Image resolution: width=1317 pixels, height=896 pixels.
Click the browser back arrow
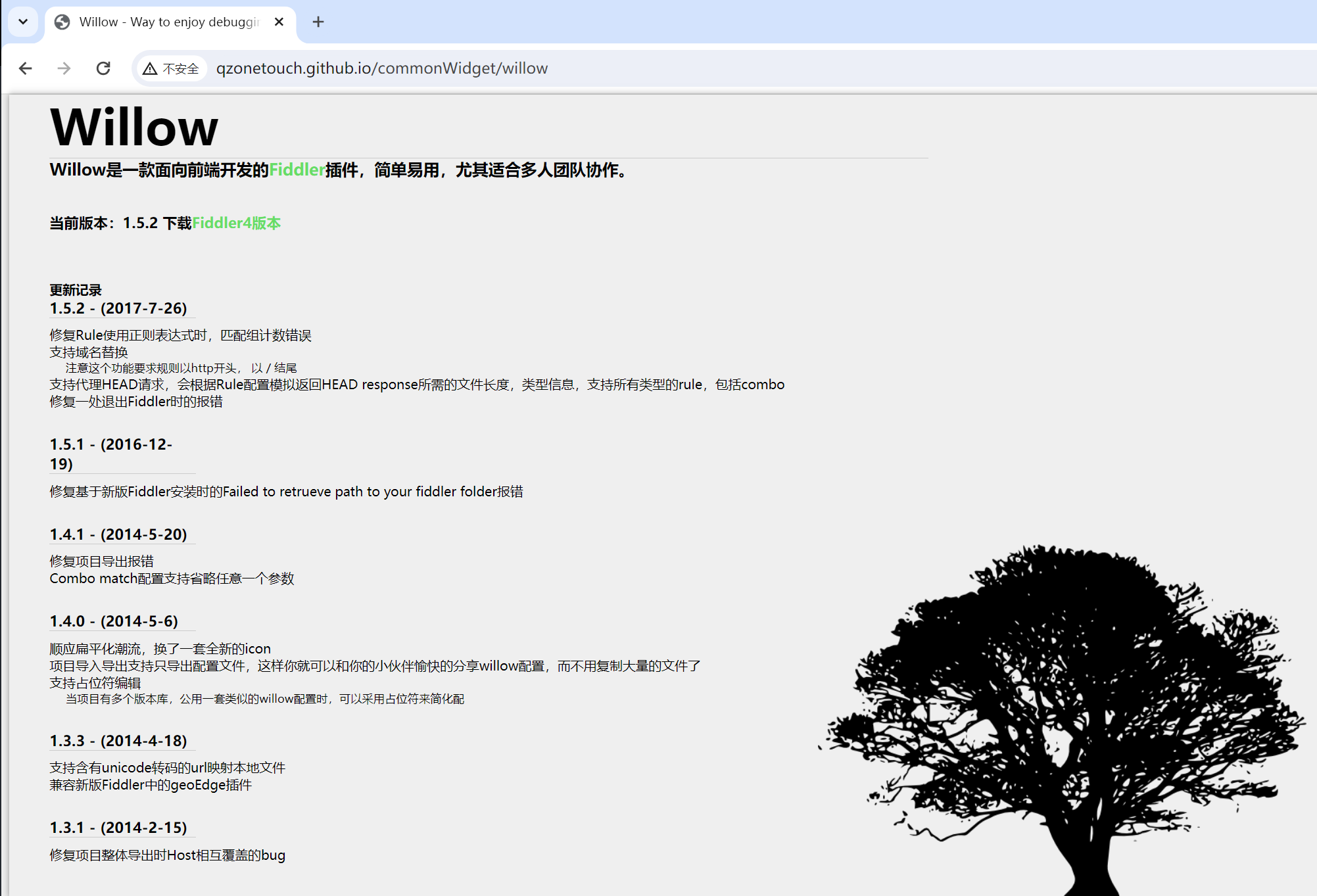coord(26,68)
